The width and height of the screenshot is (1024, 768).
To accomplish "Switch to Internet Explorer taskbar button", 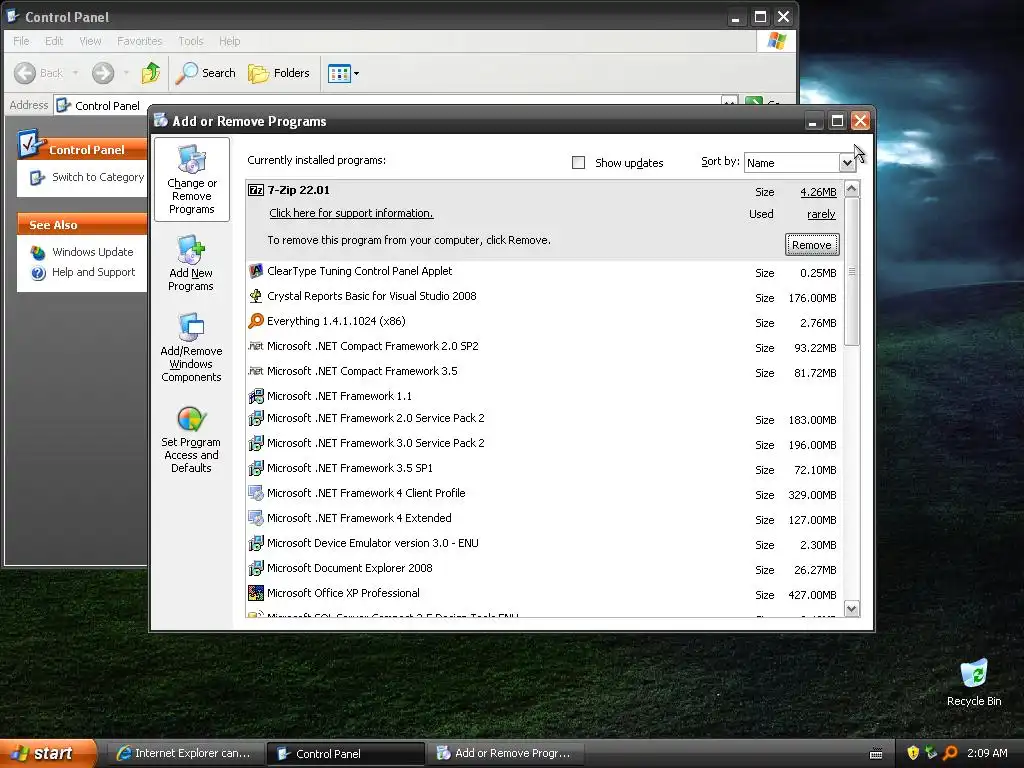I will point(184,753).
